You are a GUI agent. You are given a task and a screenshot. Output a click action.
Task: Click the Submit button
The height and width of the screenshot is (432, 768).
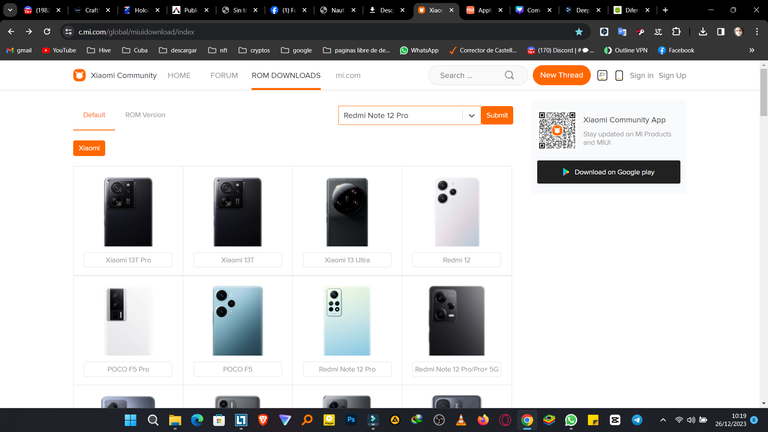[x=497, y=115]
